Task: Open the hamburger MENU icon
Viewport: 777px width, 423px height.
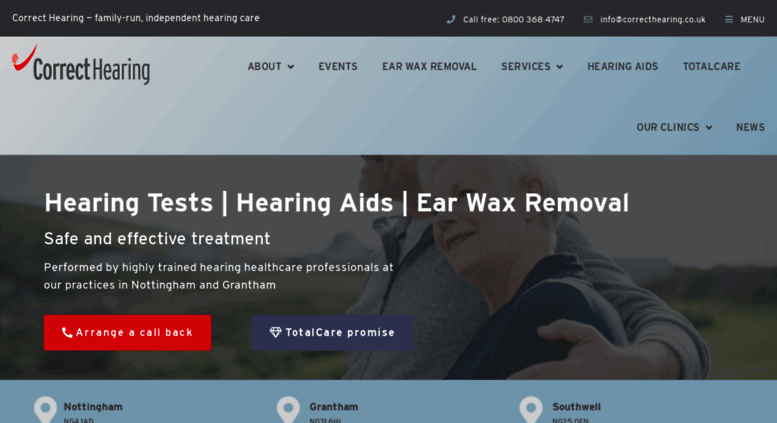Action: click(x=729, y=19)
